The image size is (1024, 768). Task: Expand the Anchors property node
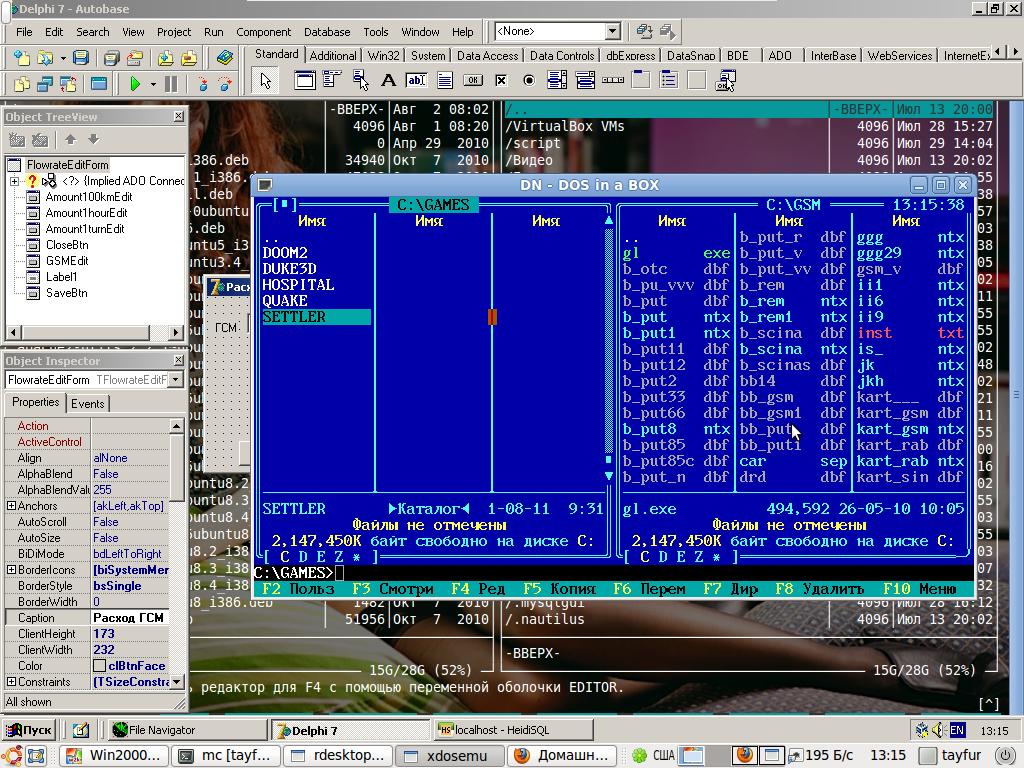tap(11, 506)
